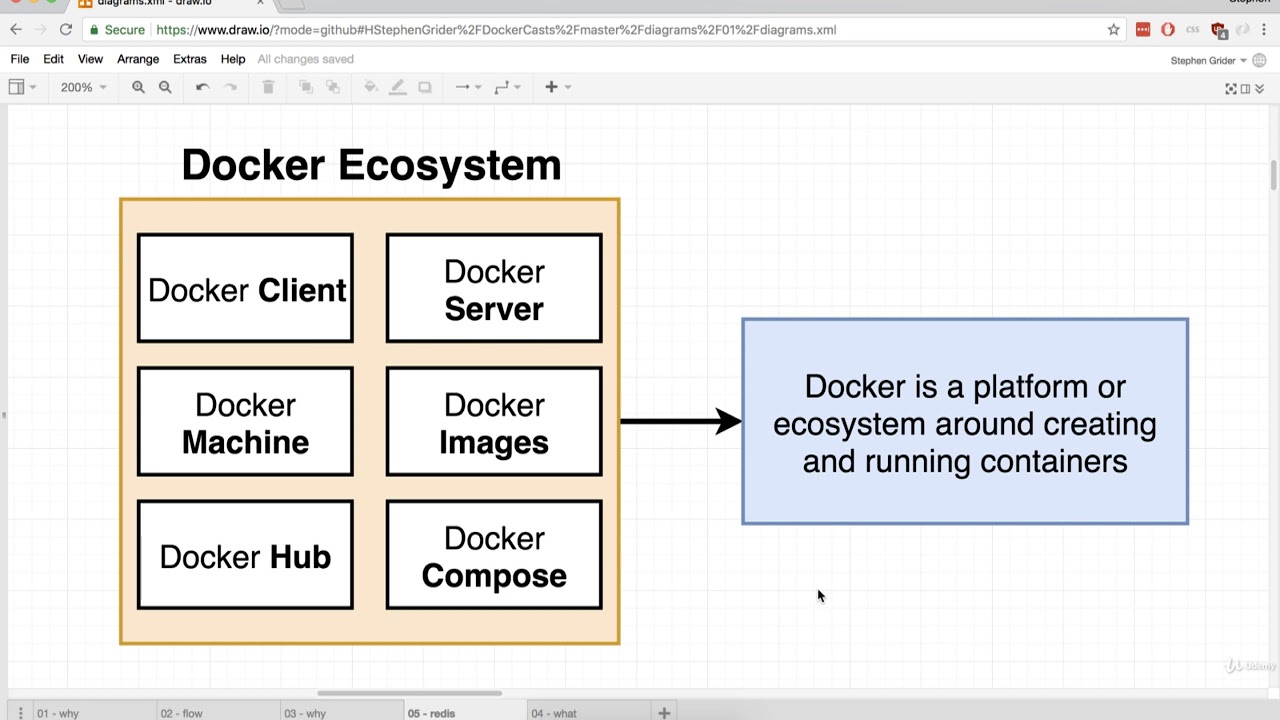Expand the view layout dropdown arrow
The height and width of the screenshot is (720, 1280).
32,87
